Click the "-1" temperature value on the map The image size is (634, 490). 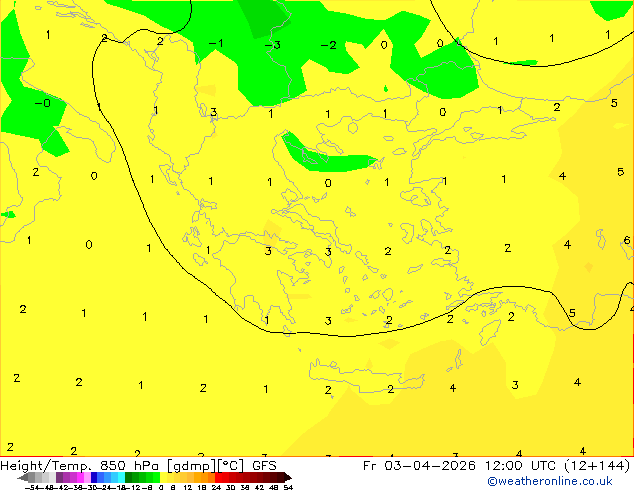click(x=216, y=43)
